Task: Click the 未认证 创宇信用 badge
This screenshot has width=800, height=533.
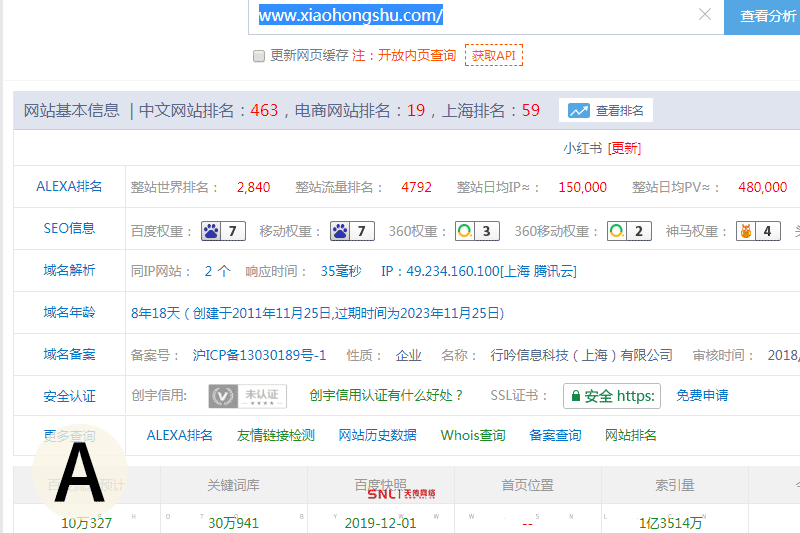Action: (247, 396)
